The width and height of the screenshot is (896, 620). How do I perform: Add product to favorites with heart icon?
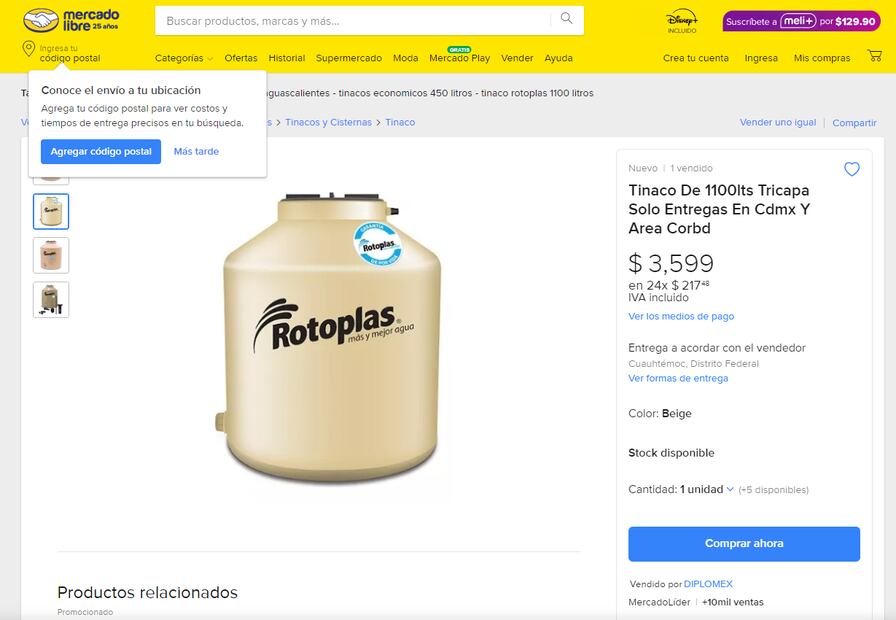coord(852,169)
